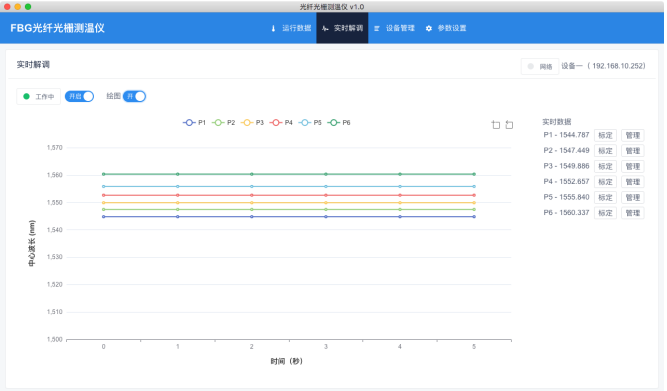The height and width of the screenshot is (391, 667).
Task: Toggle P5 series in chart legend
Action: (310, 123)
